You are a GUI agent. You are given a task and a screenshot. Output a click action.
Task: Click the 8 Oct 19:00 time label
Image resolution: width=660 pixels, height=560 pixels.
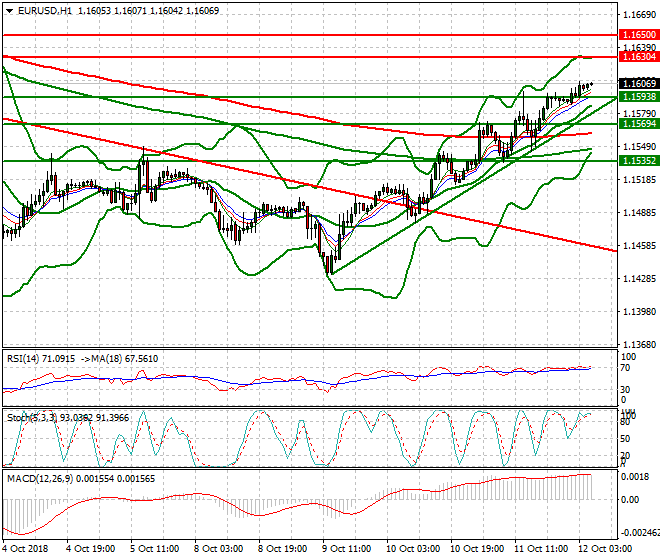coord(282,549)
